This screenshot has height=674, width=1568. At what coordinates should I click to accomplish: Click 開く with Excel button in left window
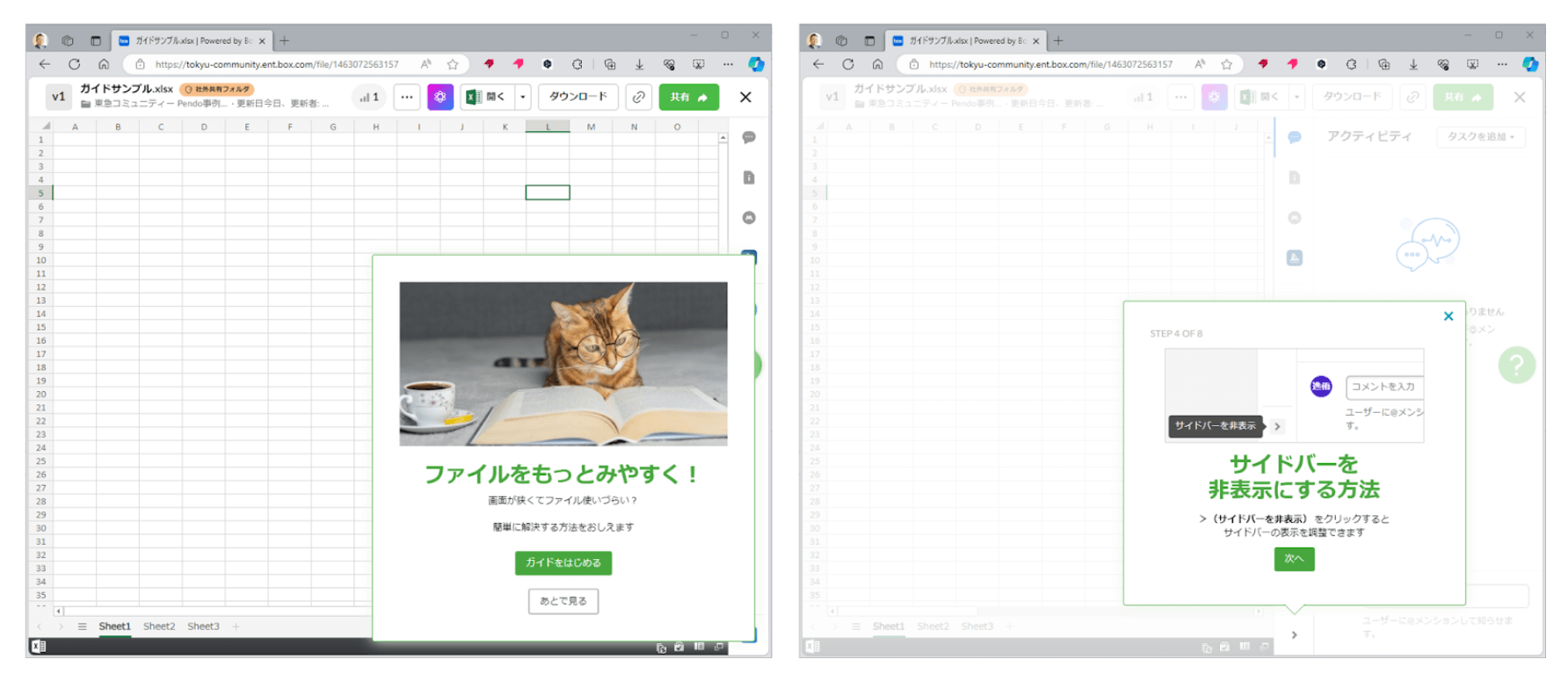(488, 97)
